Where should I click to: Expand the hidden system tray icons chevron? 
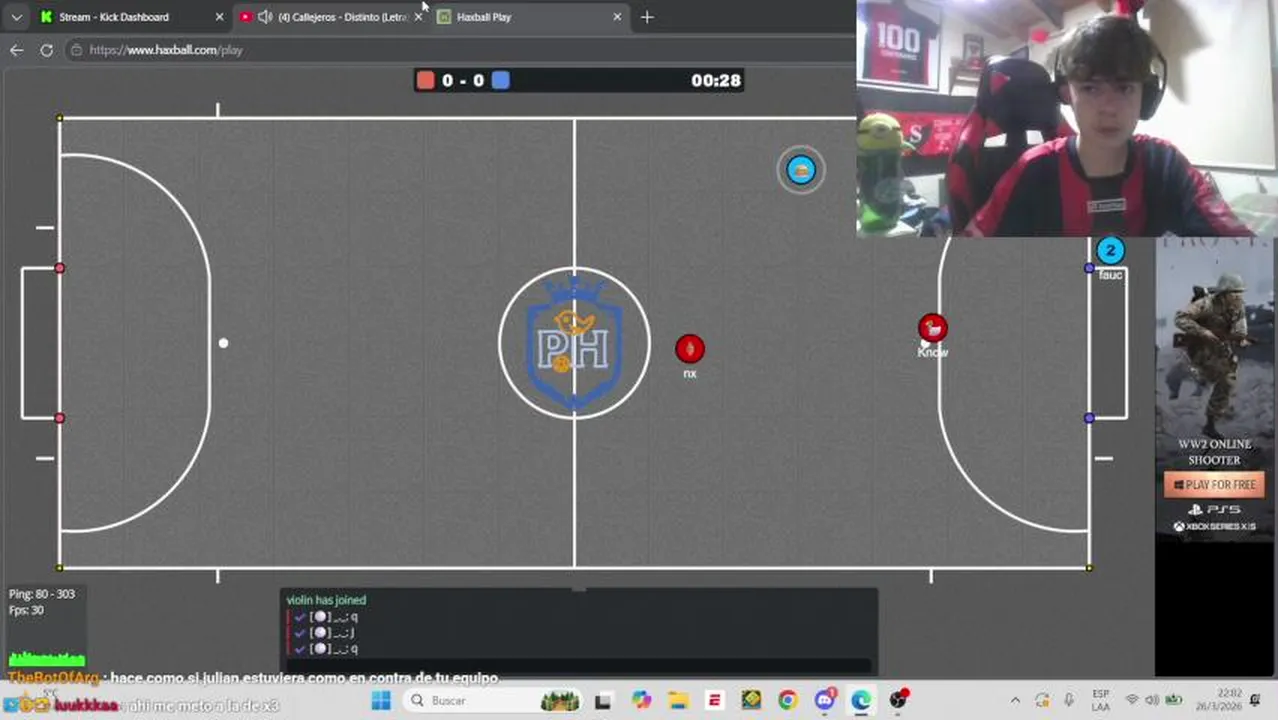(1015, 701)
